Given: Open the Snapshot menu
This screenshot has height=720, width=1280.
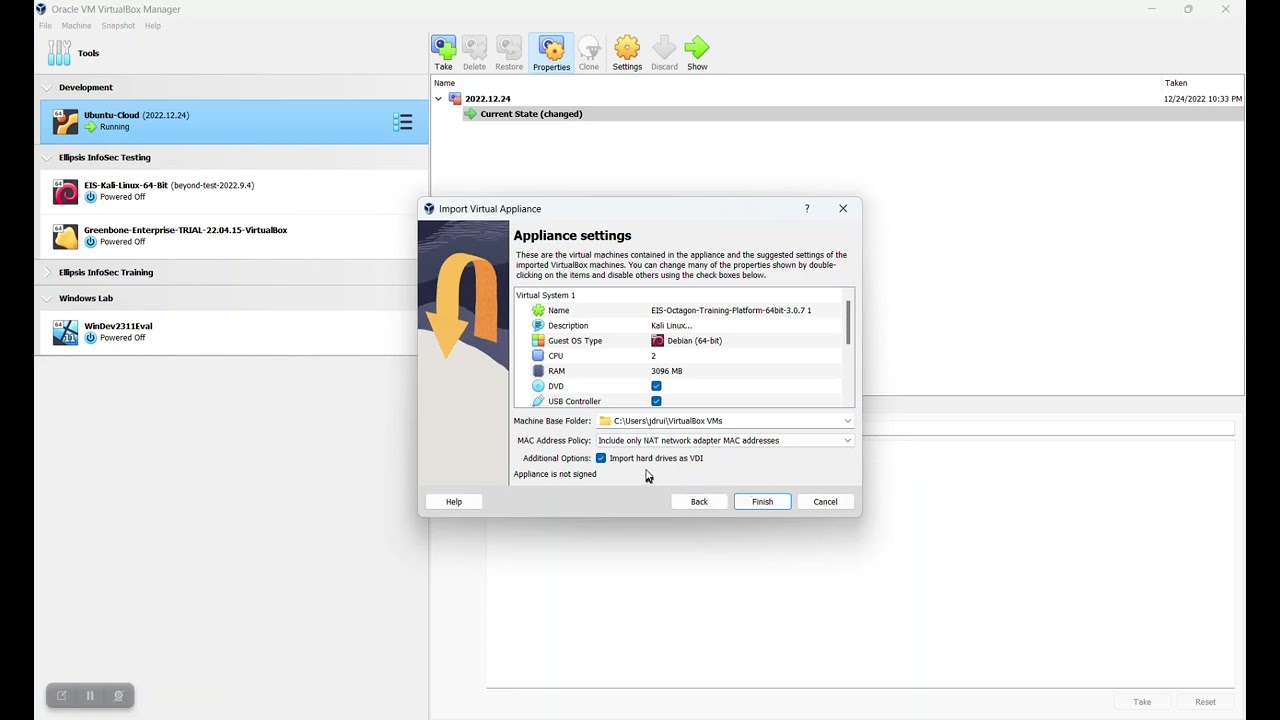Looking at the screenshot, I should [x=118, y=26].
